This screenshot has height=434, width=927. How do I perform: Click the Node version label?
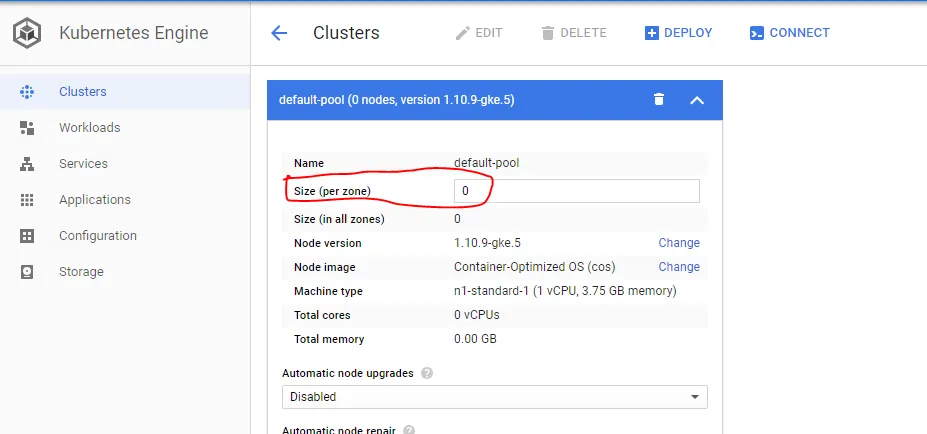(x=328, y=243)
